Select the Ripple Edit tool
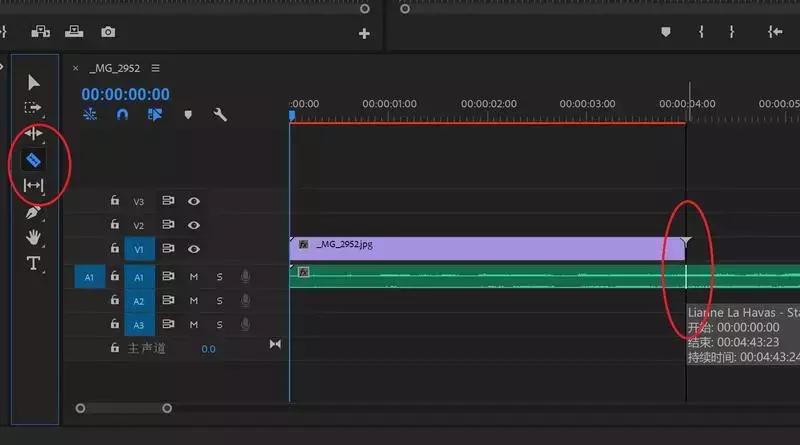 tap(33, 133)
